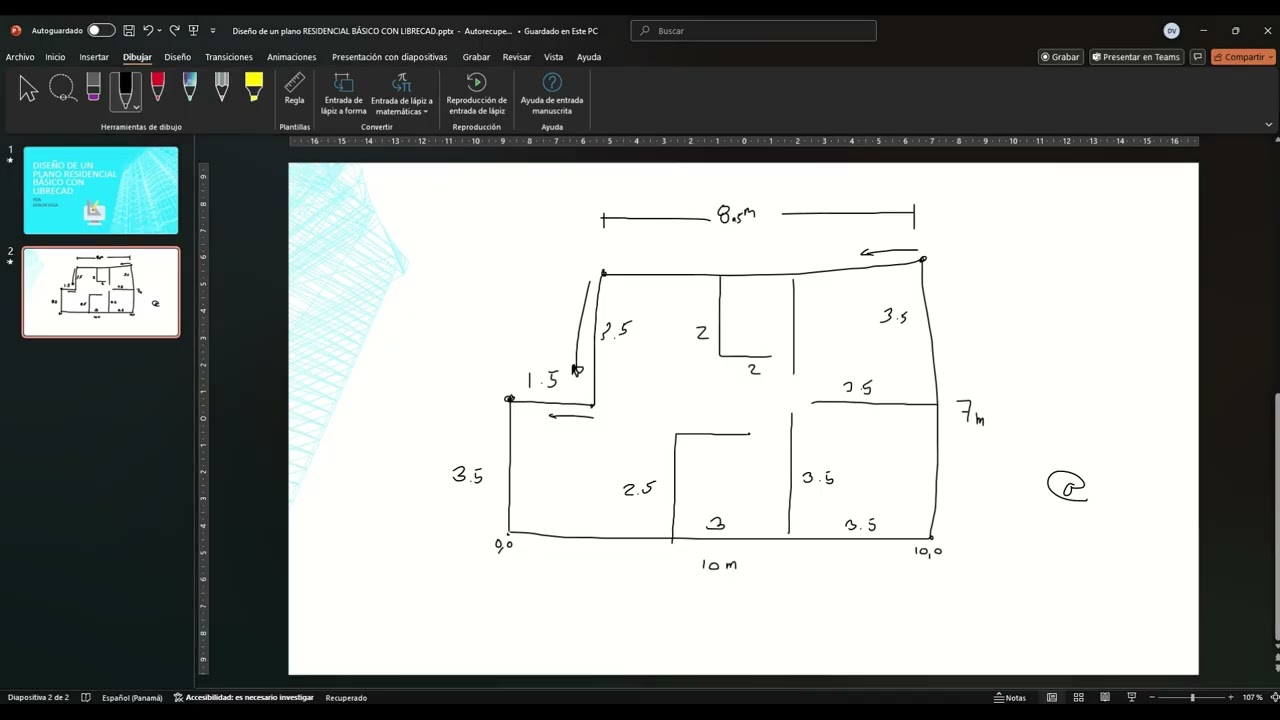This screenshot has width=1280, height=720.
Task: Switch to Normal view
Action: [x=1052, y=697]
